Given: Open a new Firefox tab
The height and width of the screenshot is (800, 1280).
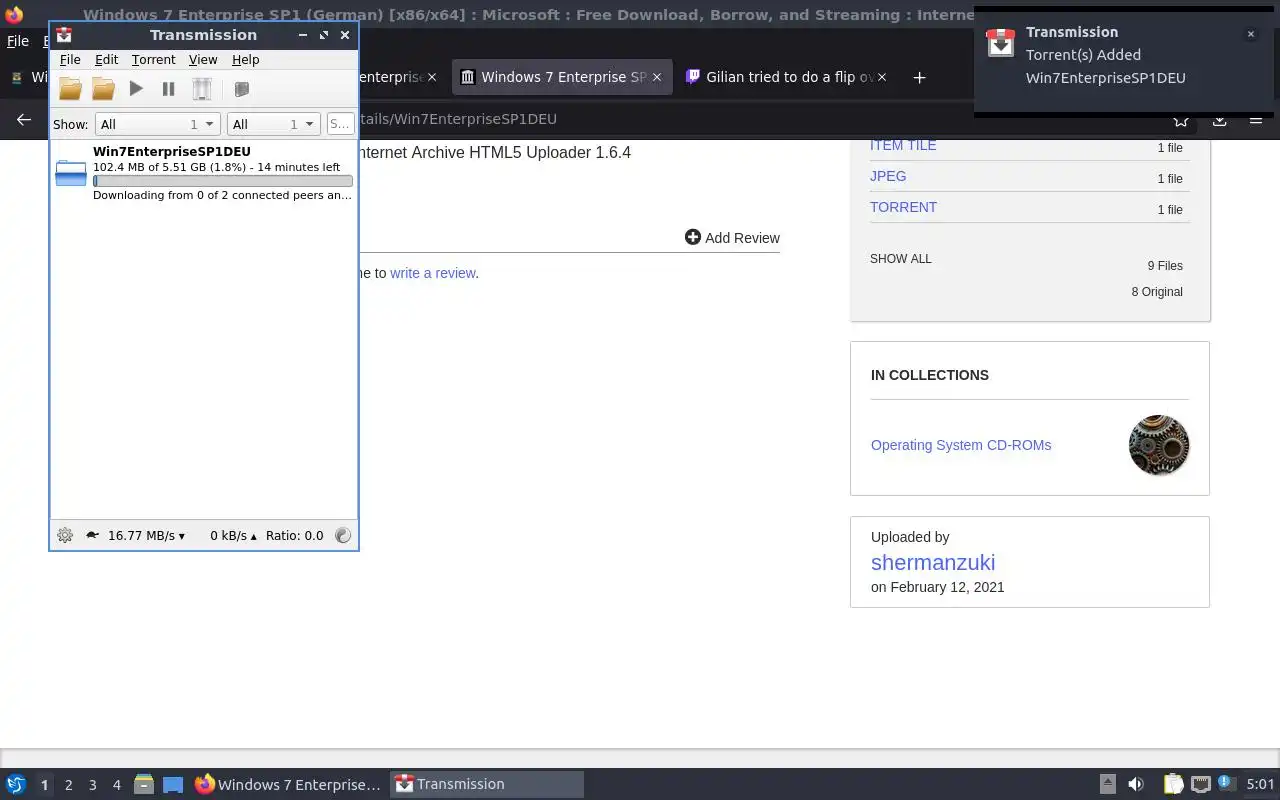Looking at the screenshot, I should [919, 77].
